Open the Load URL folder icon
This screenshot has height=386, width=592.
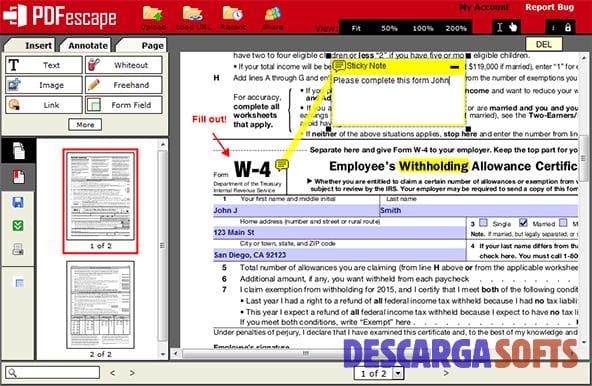tap(193, 14)
